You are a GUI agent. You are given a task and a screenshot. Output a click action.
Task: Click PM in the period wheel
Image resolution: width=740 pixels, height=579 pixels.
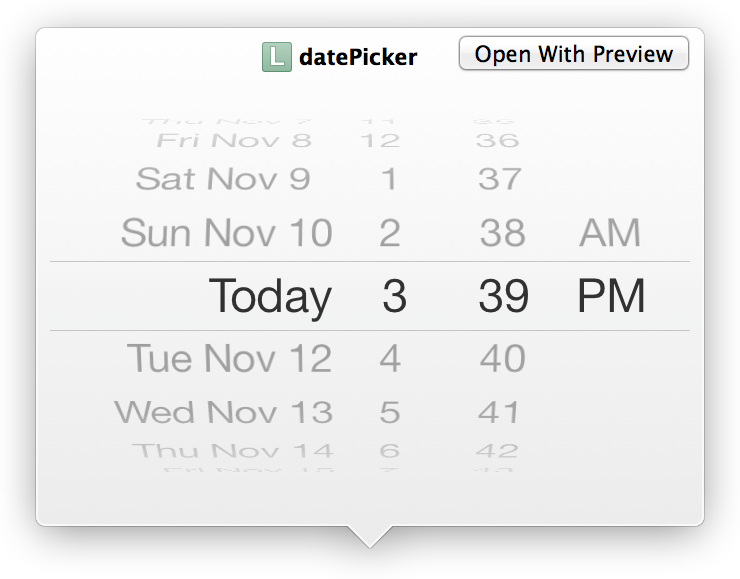611,297
